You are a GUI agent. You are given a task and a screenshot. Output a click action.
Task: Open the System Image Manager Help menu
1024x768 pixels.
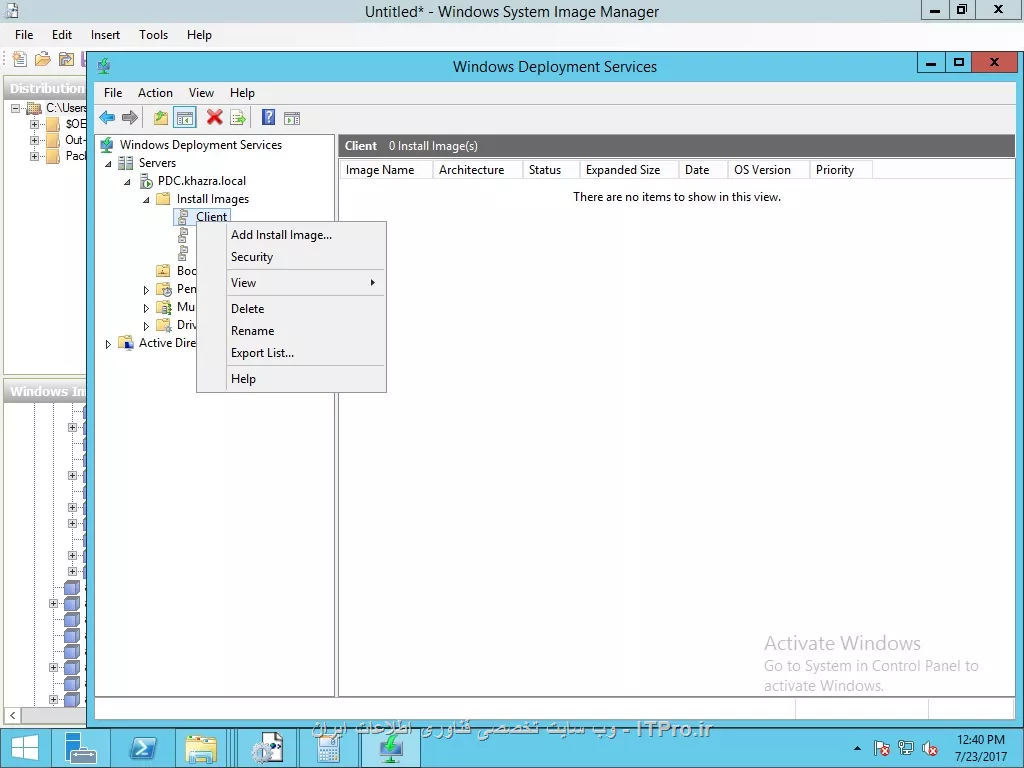pyautogui.click(x=199, y=35)
